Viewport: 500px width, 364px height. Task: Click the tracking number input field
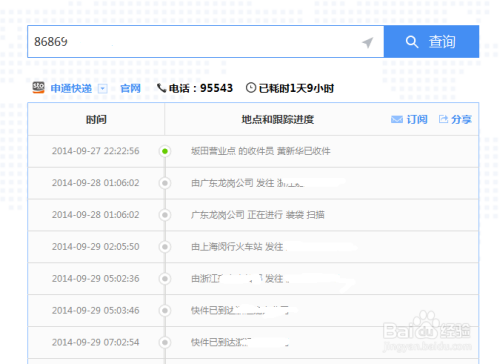coord(206,42)
